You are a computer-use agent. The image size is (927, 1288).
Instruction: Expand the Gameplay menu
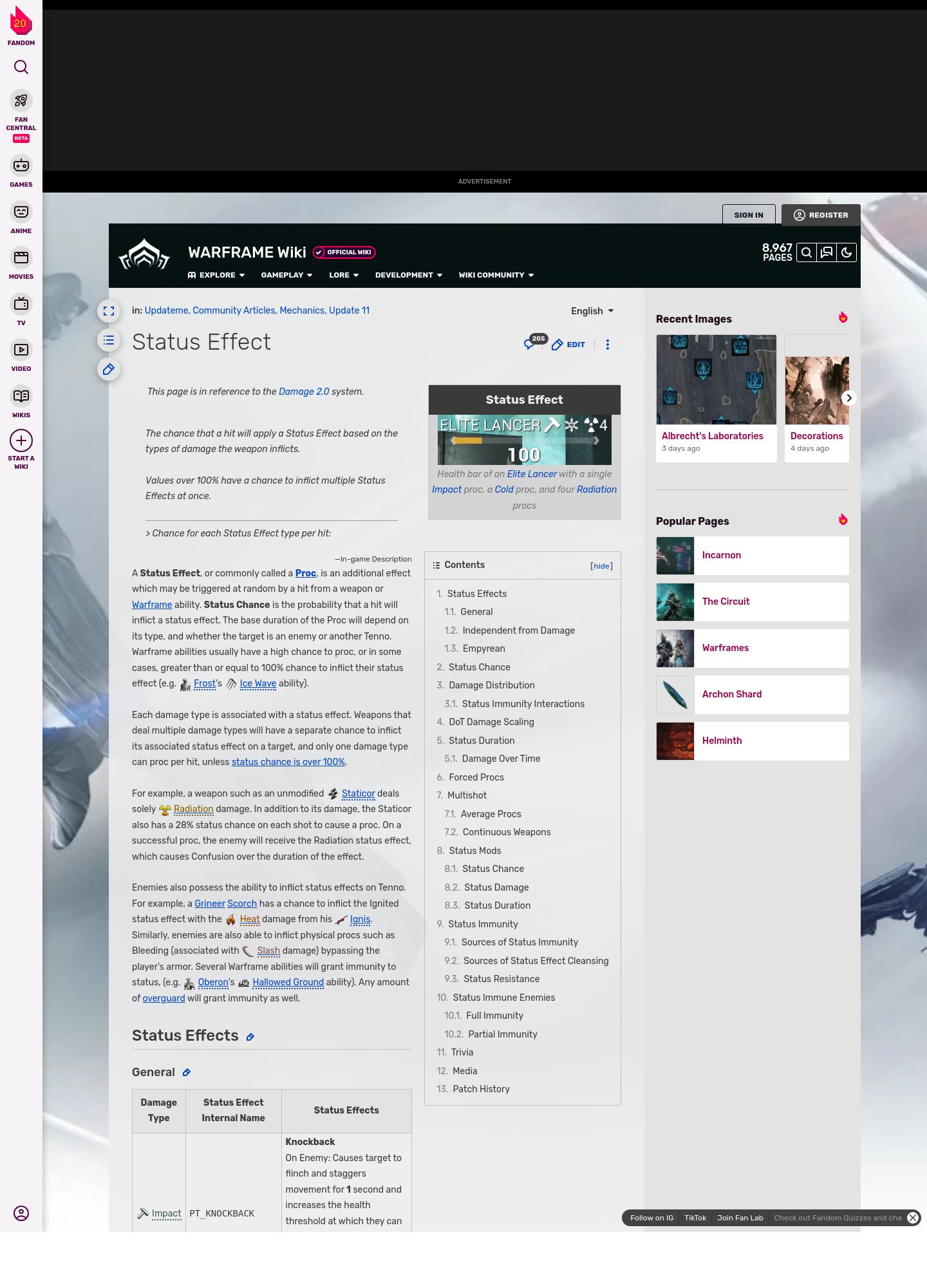pos(286,275)
